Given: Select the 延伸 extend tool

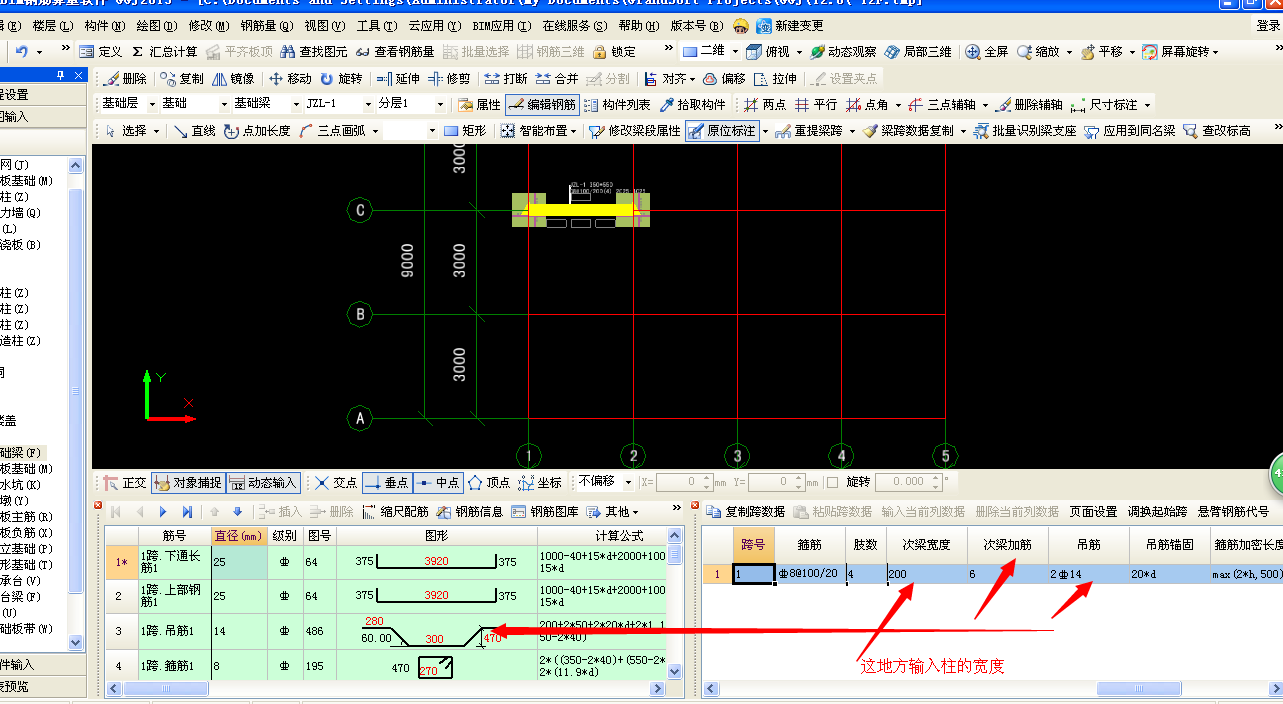Looking at the screenshot, I should coord(398,78).
